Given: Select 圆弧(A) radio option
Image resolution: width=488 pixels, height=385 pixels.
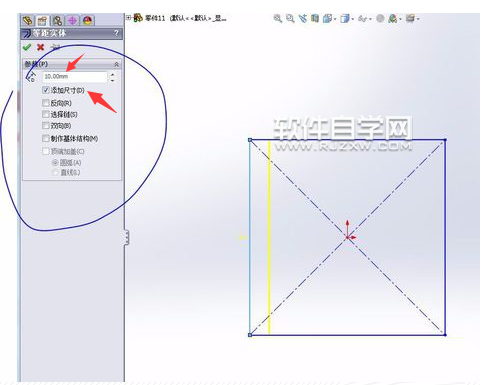Looking at the screenshot, I should 55,163.
